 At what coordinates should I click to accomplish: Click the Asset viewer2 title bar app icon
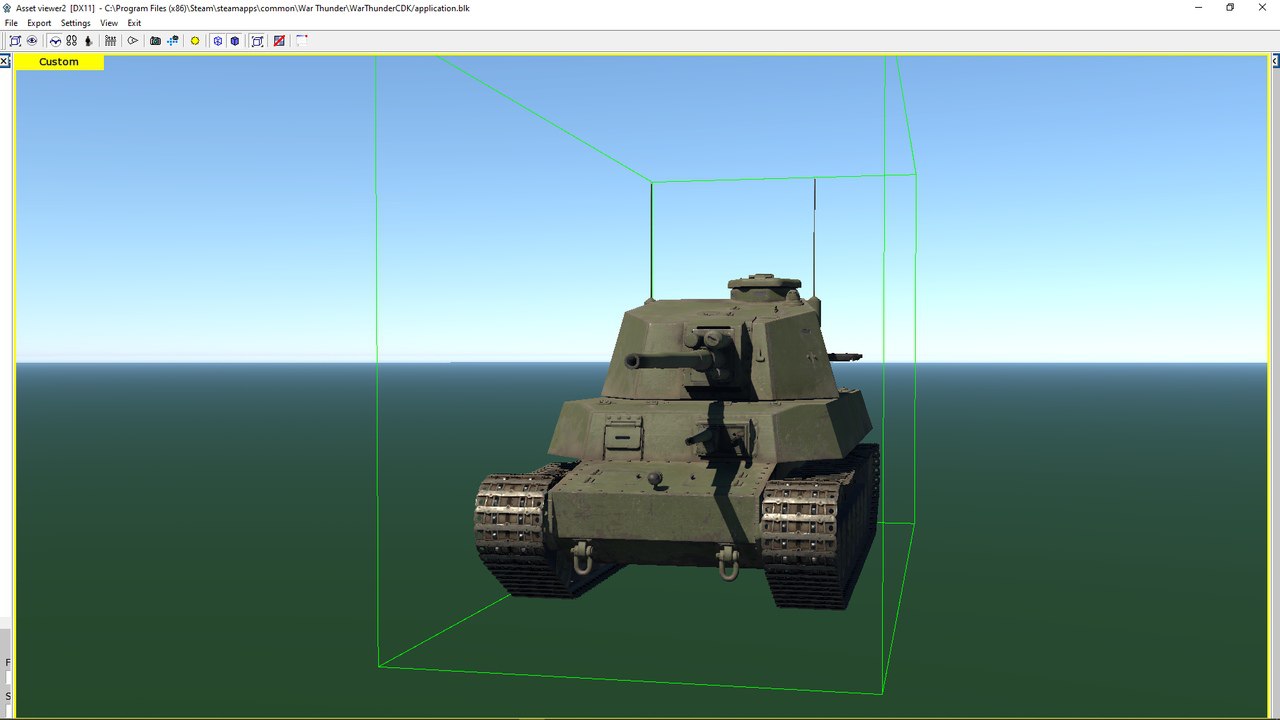(x=8, y=7)
